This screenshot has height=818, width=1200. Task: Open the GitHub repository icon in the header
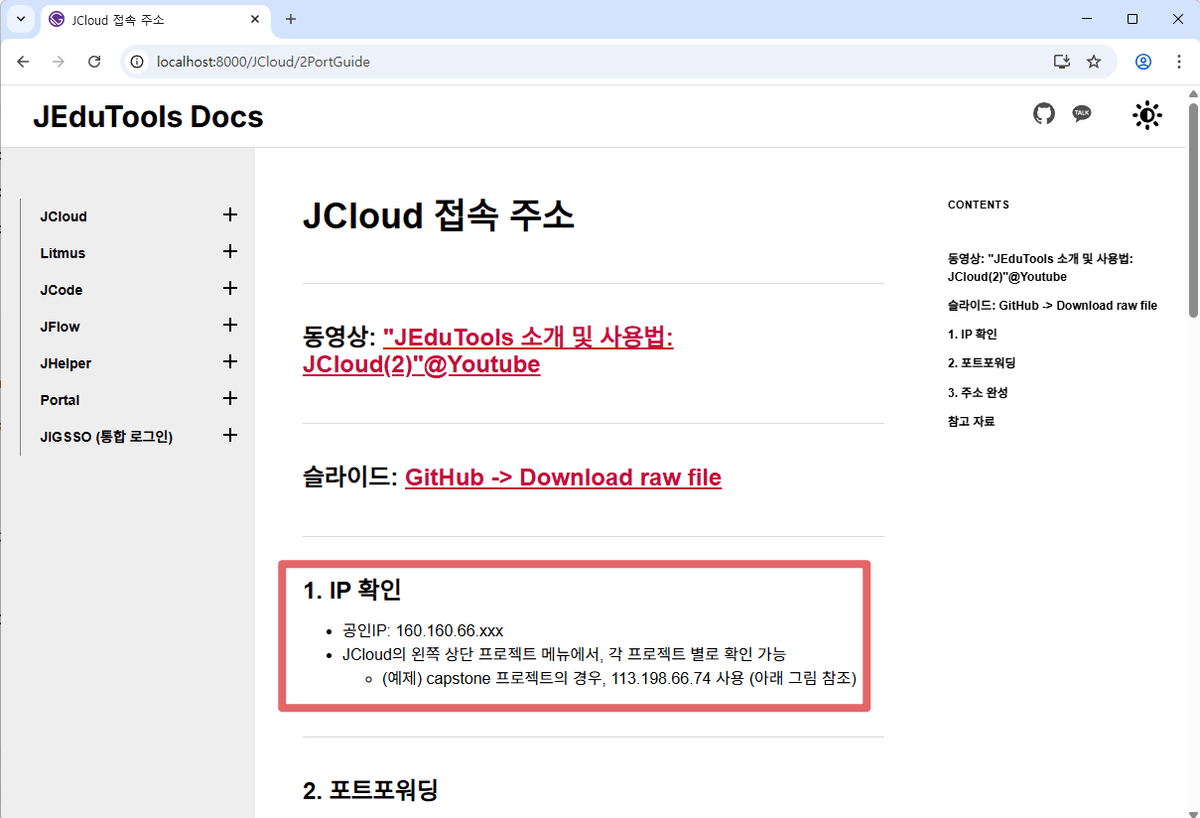click(1044, 114)
